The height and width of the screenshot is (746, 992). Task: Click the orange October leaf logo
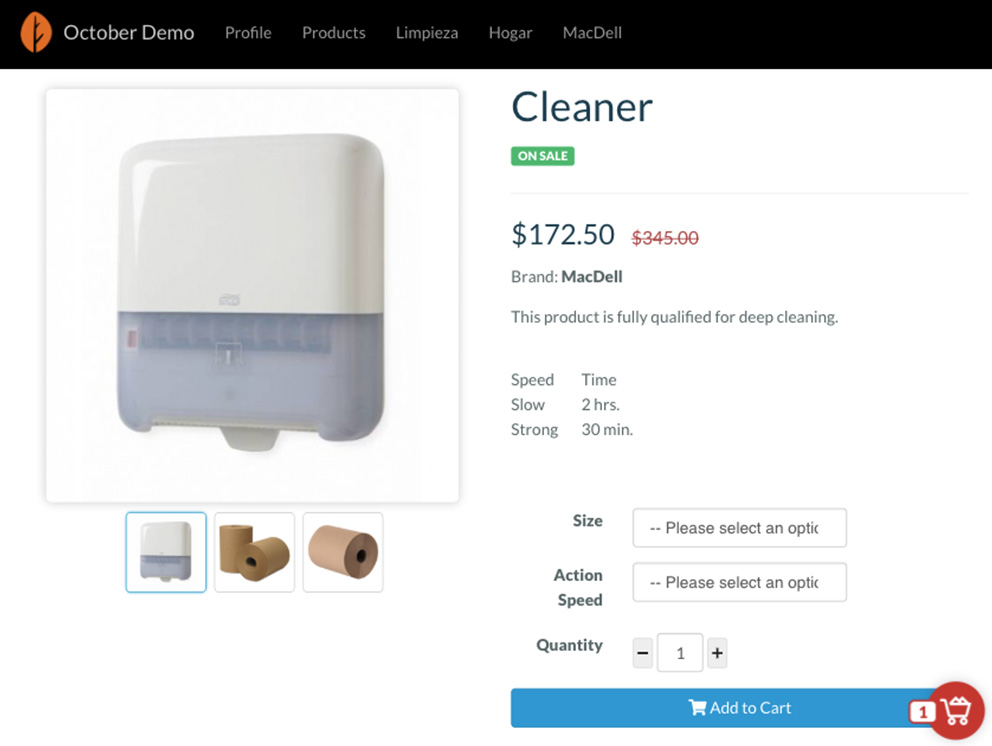pyautogui.click(x=36, y=32)
